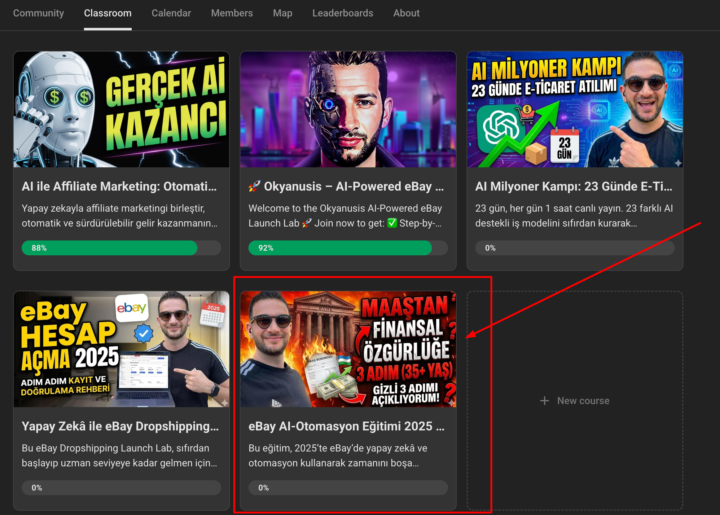Click title 'eBay AI-Otomasyon Eğitimi 2025 ...'
This screenshot has height=515, width=720.
click(347, 426)
